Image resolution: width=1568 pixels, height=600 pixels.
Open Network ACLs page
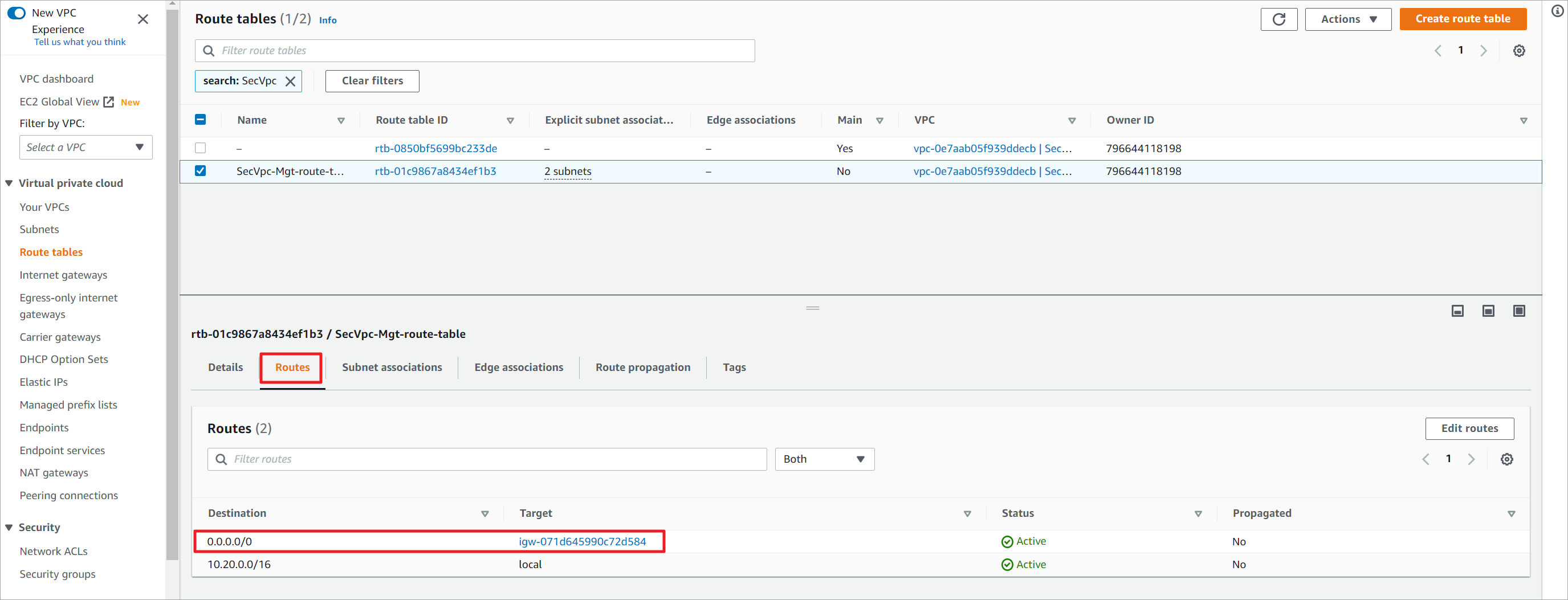[x=54, y=552]
